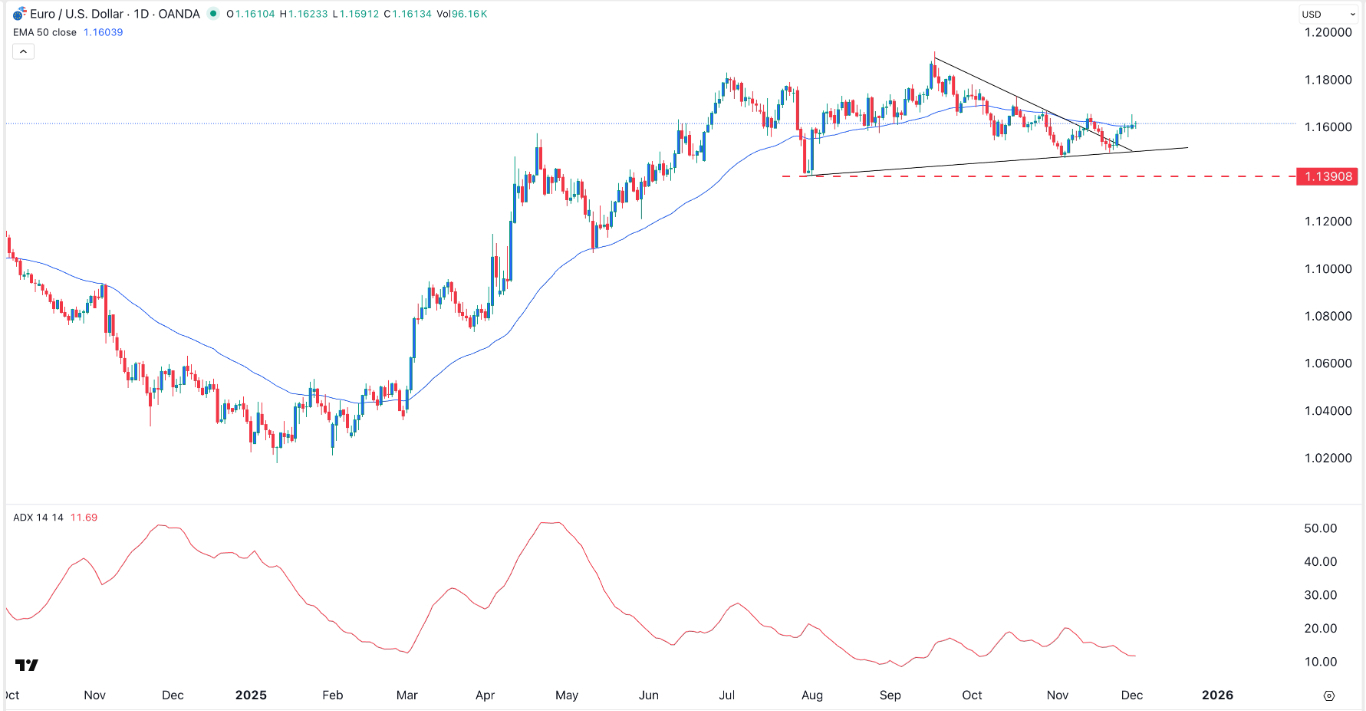
Task: Click the green market status dot
Action: click(212, 14)
